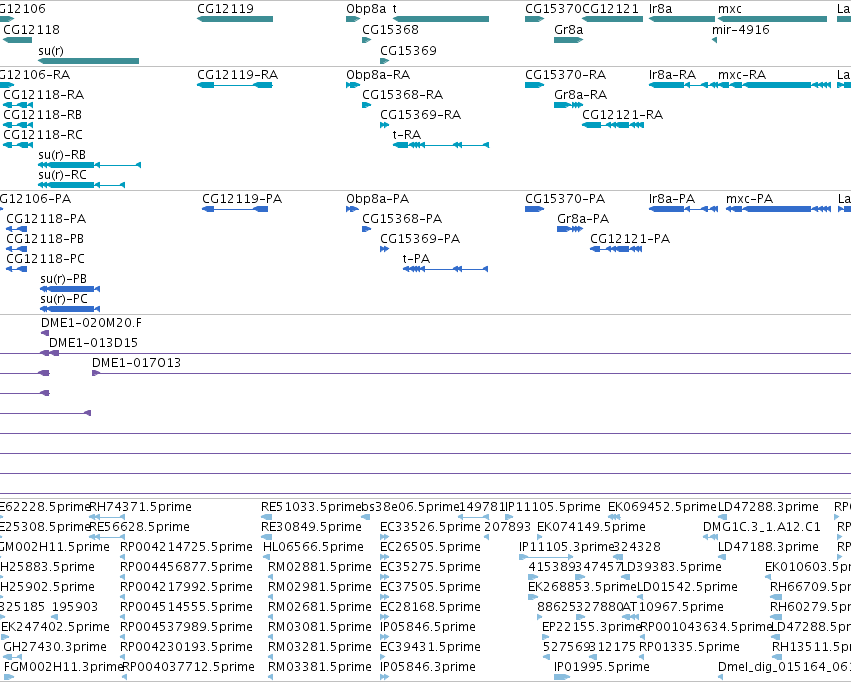Open the DMG1C.3_1.A12.C1 label
This screenshot has width=851, height=682.
pyautogui.click(x=762, y=527)
